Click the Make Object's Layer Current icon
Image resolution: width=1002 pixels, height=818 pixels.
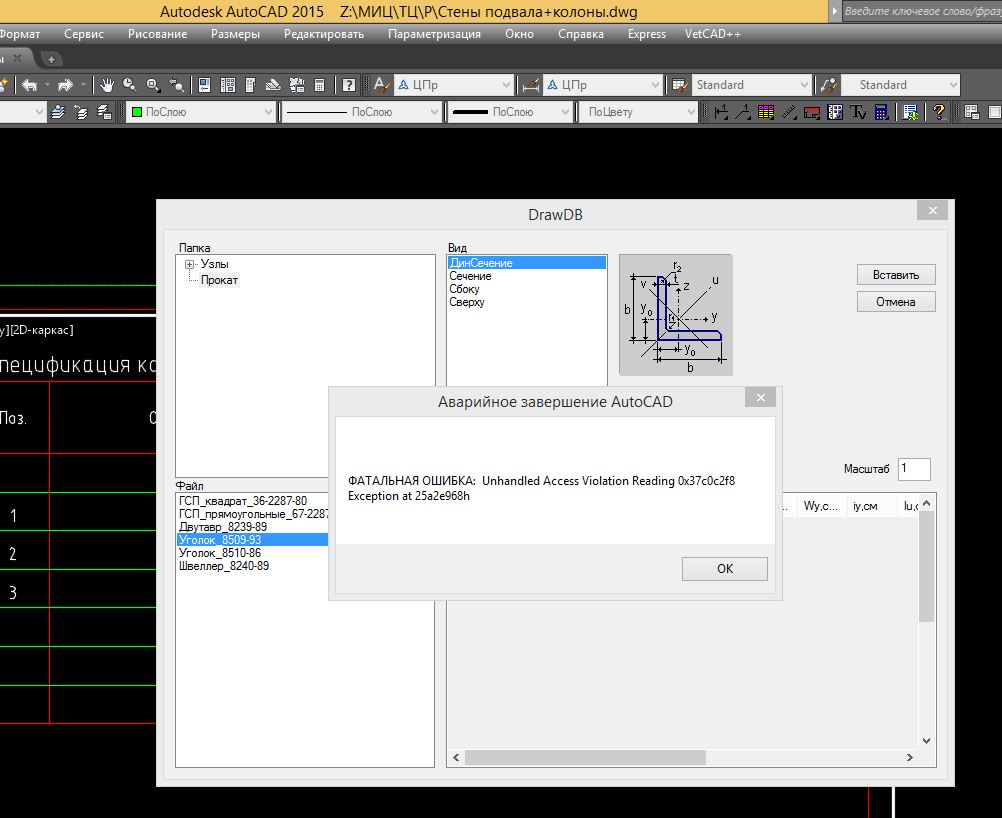(x=58, y=112)
